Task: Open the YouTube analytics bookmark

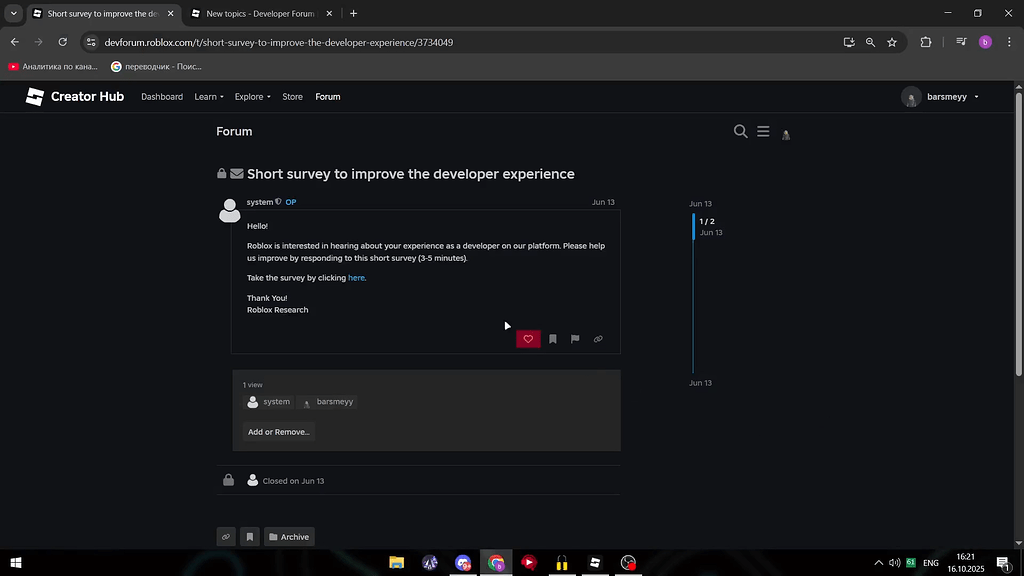Action: pyautogui.click(x=52, y=67)
